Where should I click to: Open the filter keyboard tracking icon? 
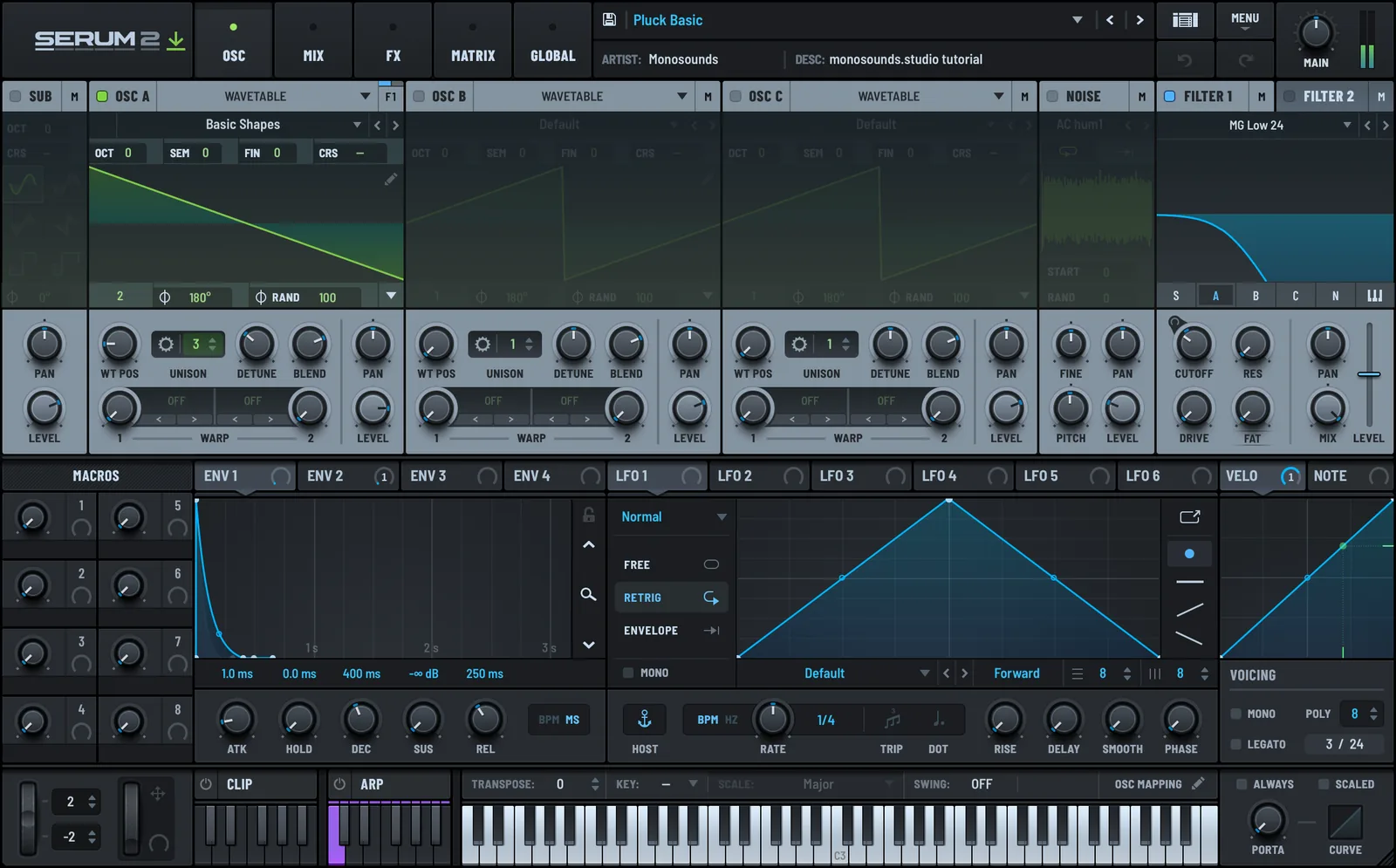[1374, 296]
